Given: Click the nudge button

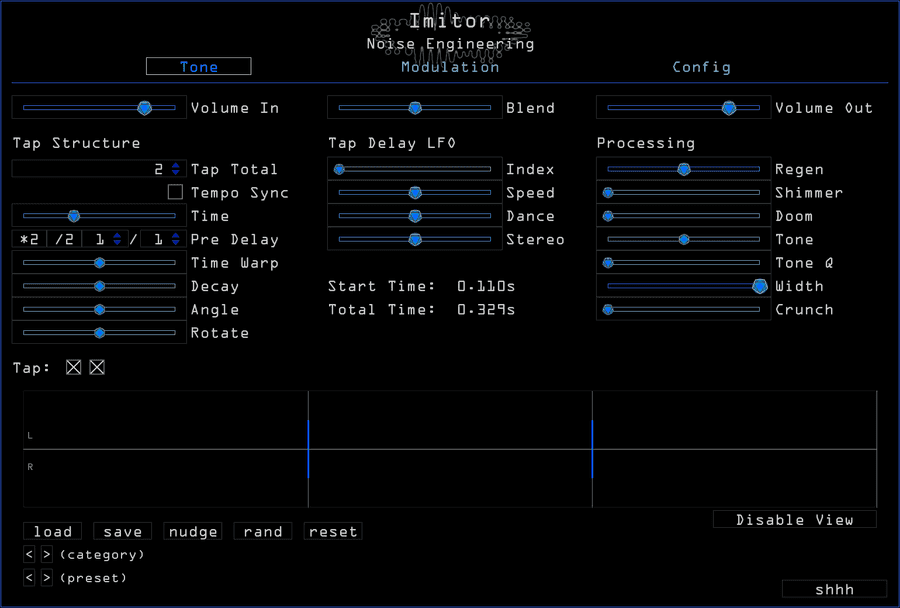Looking at the screenshot, I should click(193, 531).
